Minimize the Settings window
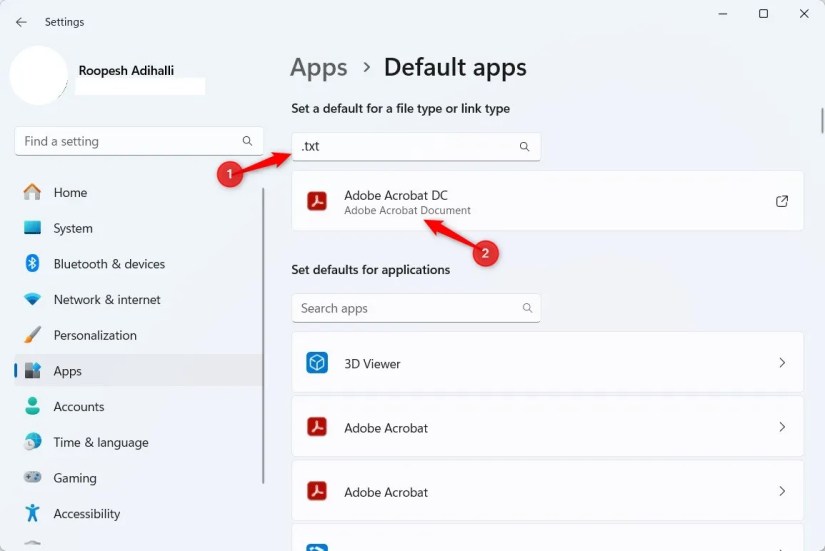 click(x=723, y=14)
